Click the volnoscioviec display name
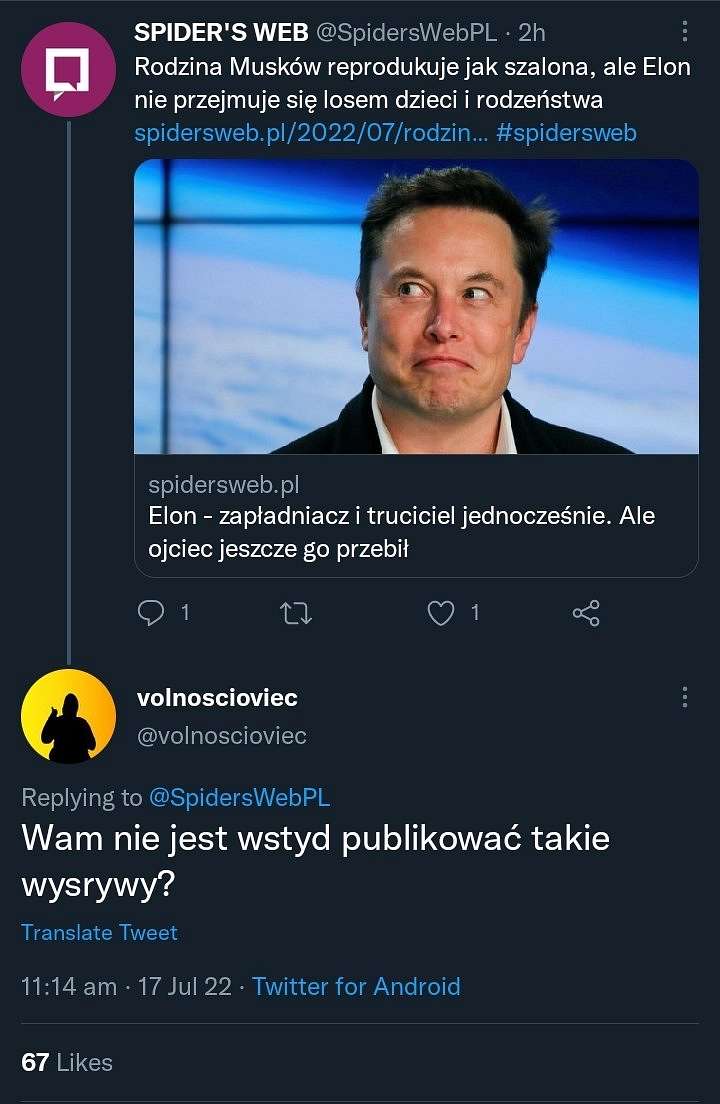This screenshot has height=1104, width=720. 217,698
